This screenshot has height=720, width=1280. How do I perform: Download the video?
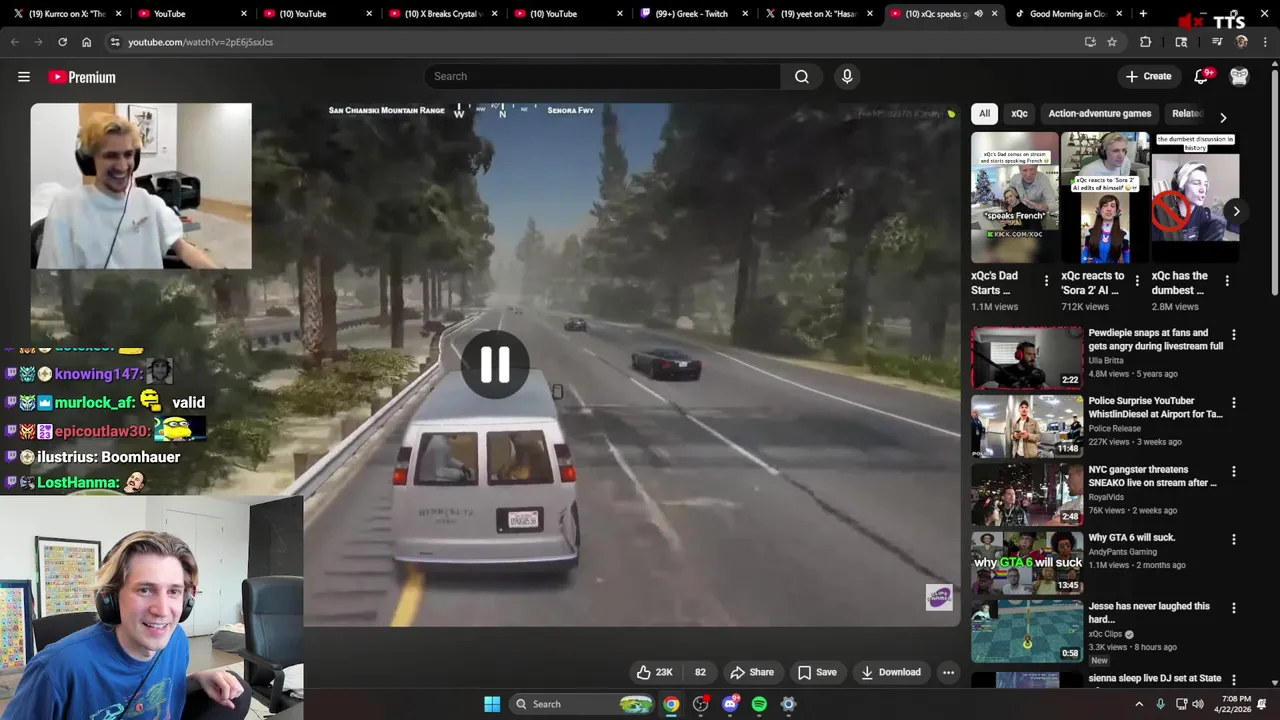click(x=891, y=672)
